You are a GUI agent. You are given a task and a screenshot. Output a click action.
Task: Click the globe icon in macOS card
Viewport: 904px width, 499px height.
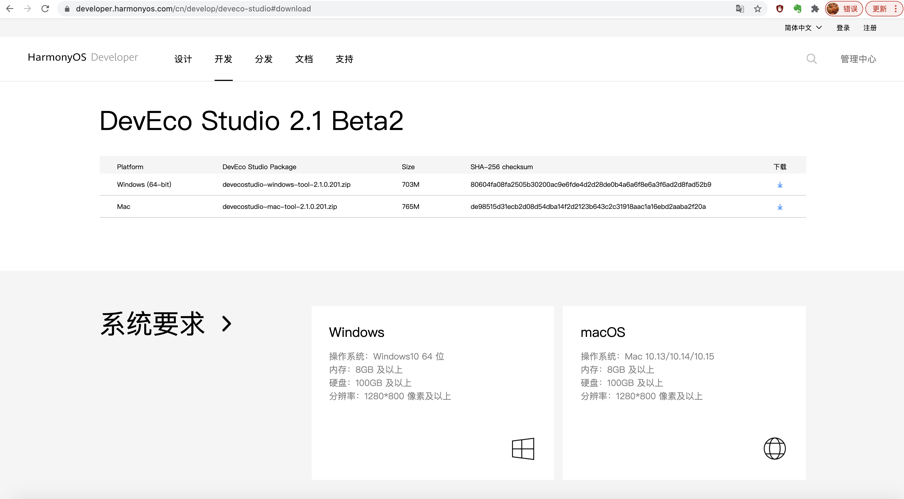point(774,448)
